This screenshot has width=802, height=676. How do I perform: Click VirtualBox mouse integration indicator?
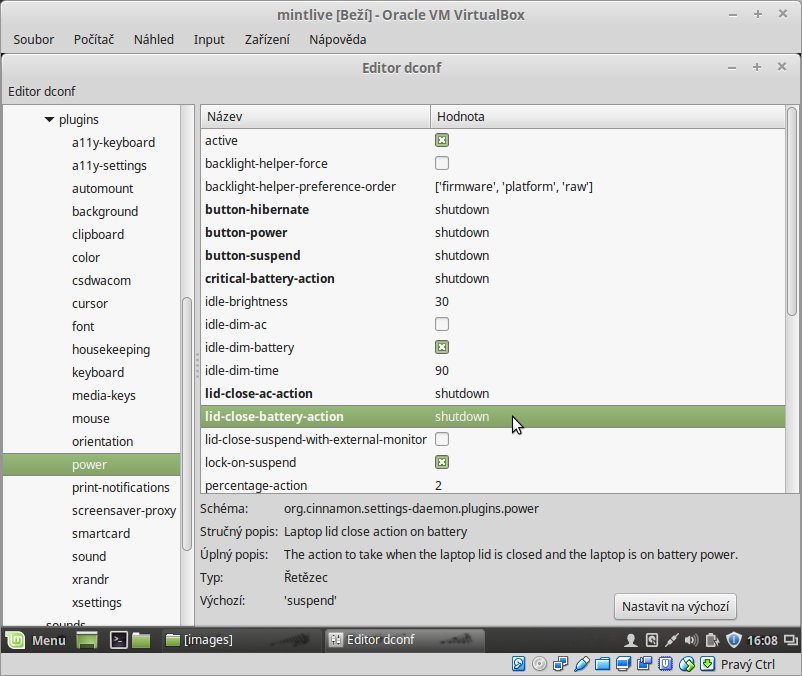pyautogui.click(x=686, y=664)
